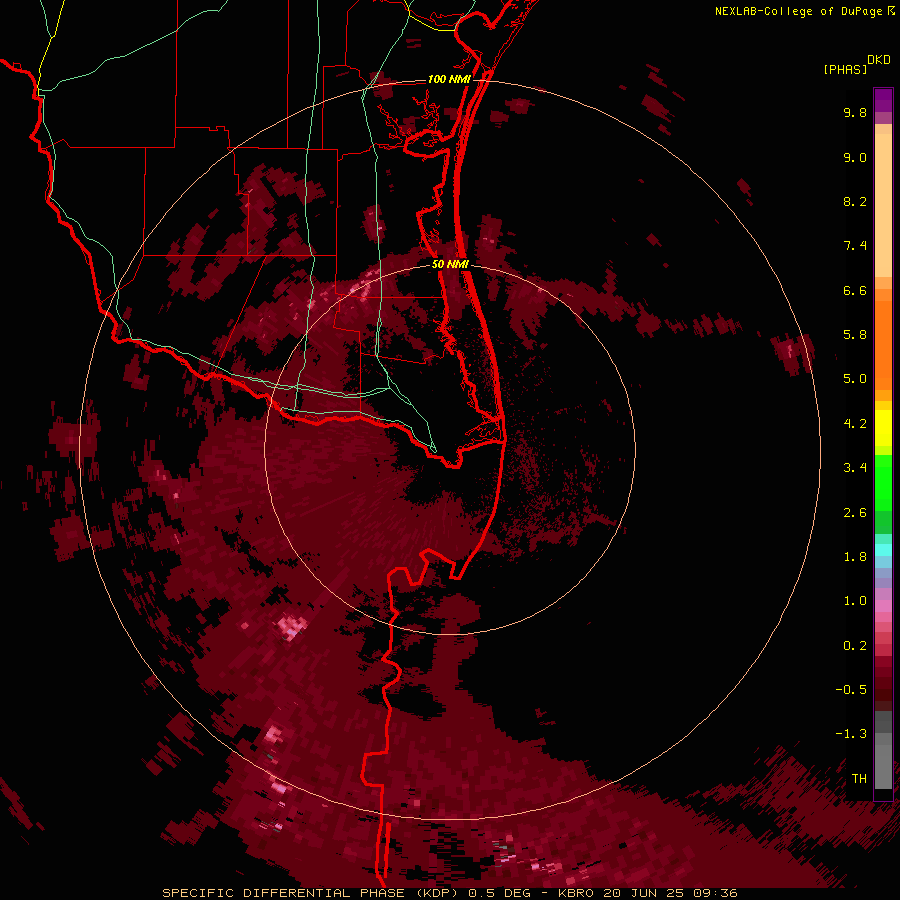Click the 9.0 color scale label
The width and height of the screenshot is (900, 900).
click(x=855, y=157)
